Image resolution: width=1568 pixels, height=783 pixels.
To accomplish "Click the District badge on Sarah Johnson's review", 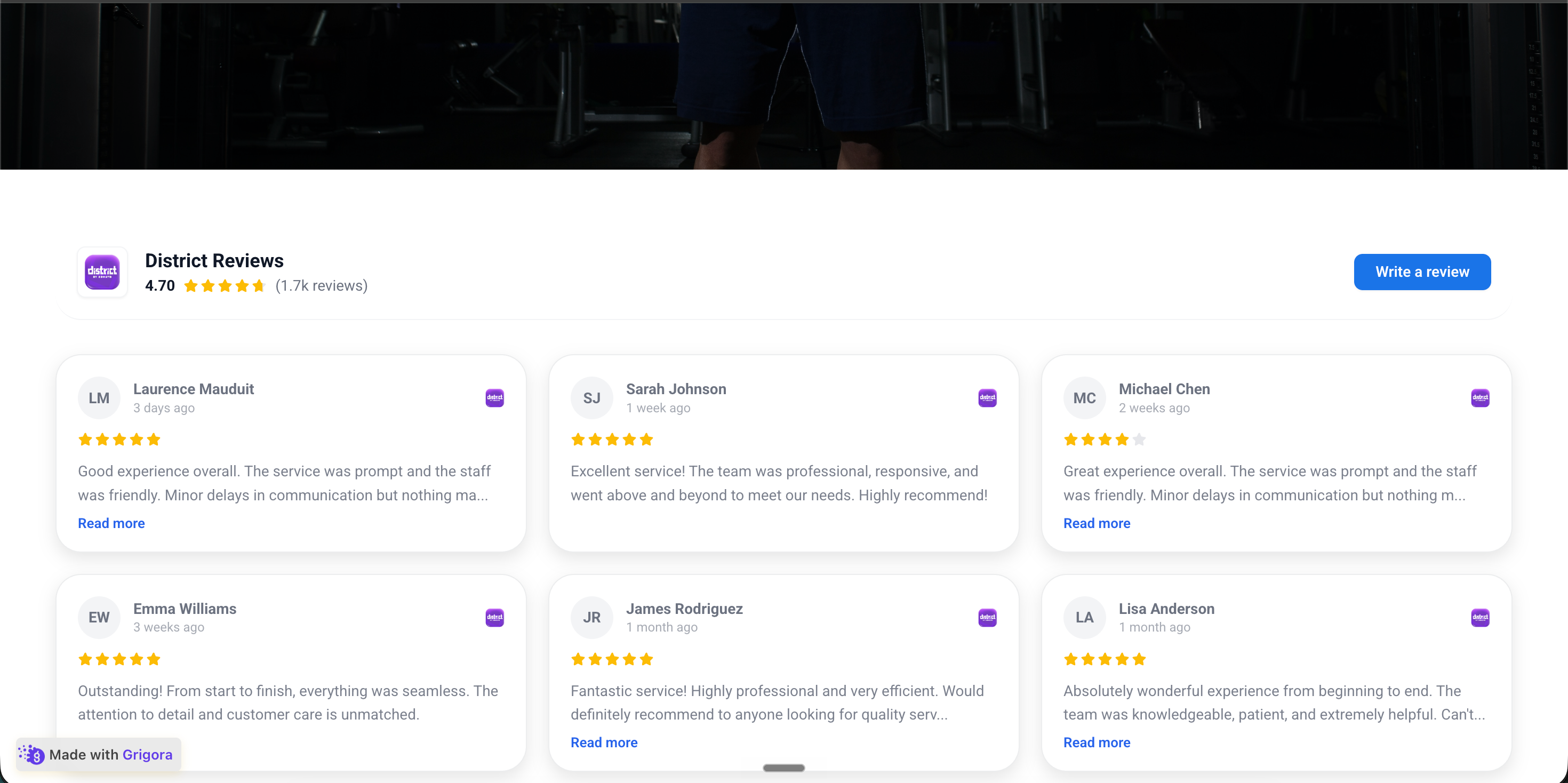I will pos(987,398).
